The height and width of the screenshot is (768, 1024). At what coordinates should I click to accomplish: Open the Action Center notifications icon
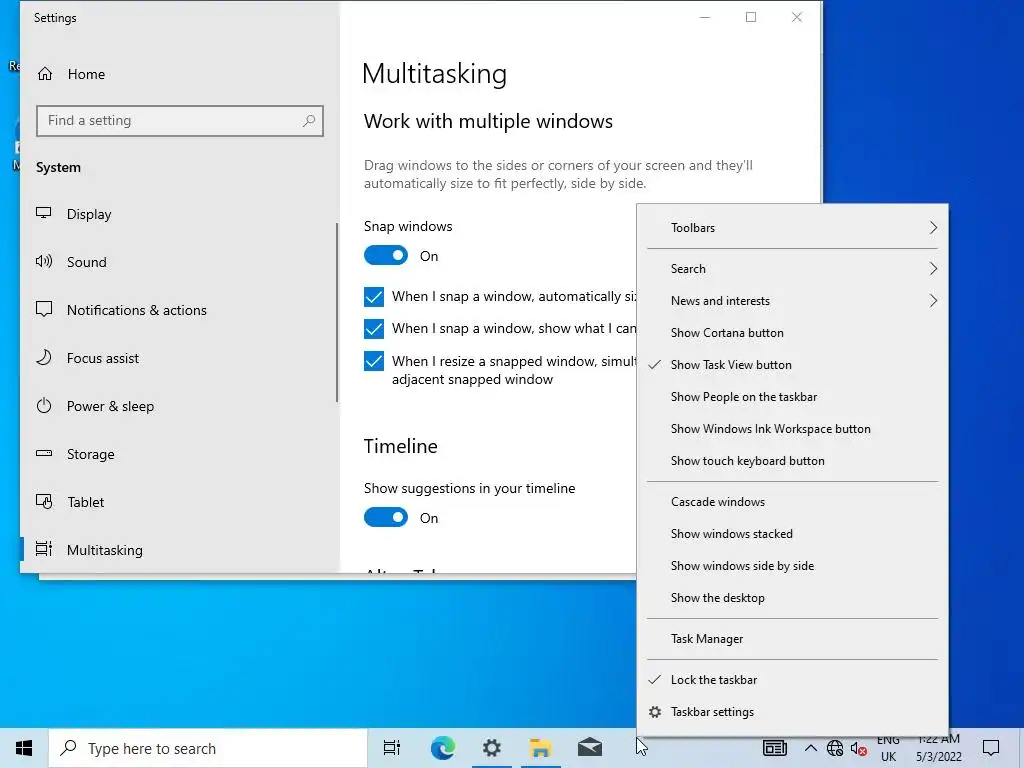pyautogui.click(x=991, y=748)
